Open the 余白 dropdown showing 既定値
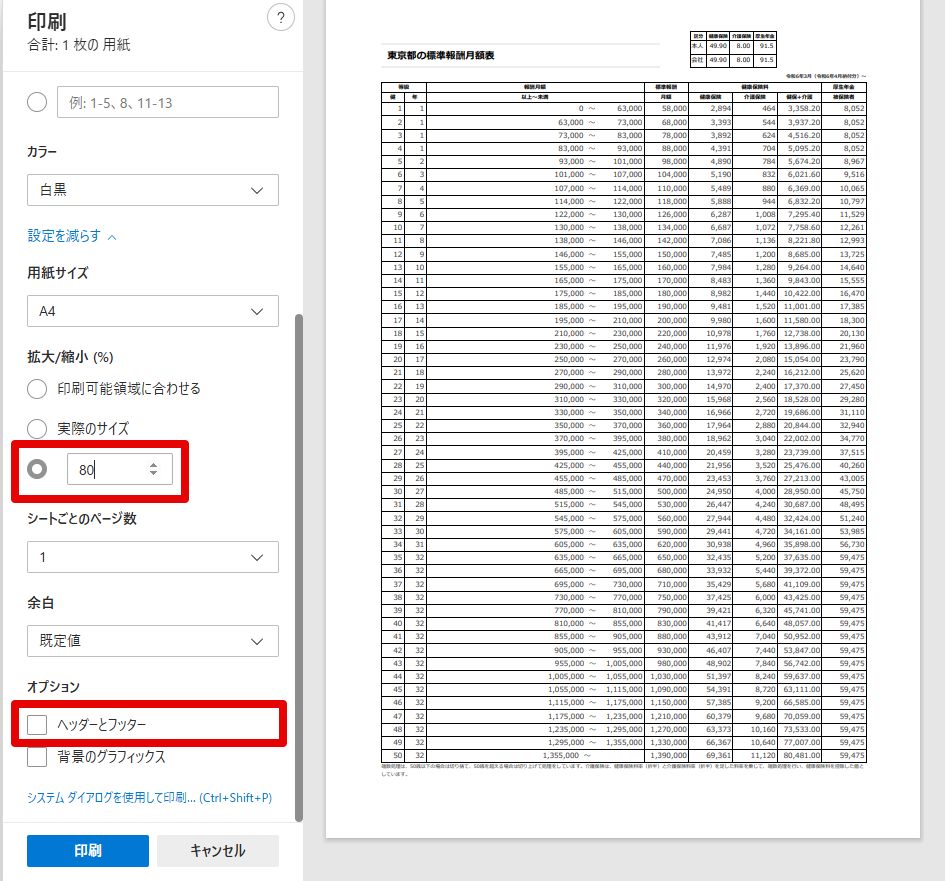The height and width of the screenshot is (881, 945). 152,641
